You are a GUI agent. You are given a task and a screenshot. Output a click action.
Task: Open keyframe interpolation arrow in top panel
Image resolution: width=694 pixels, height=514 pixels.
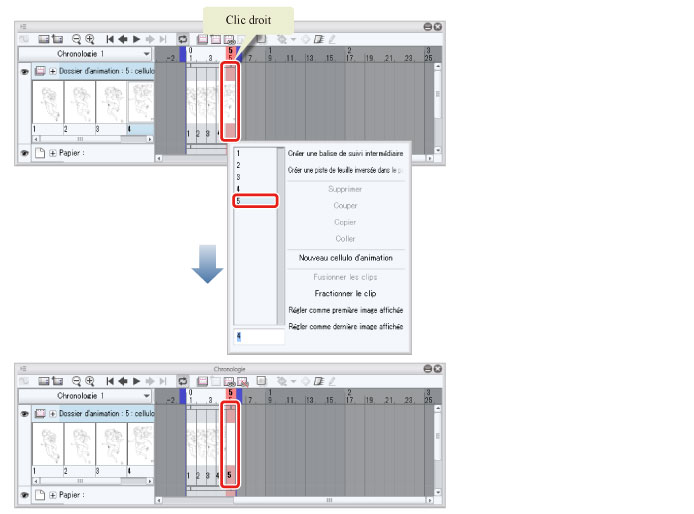(293, 39)
